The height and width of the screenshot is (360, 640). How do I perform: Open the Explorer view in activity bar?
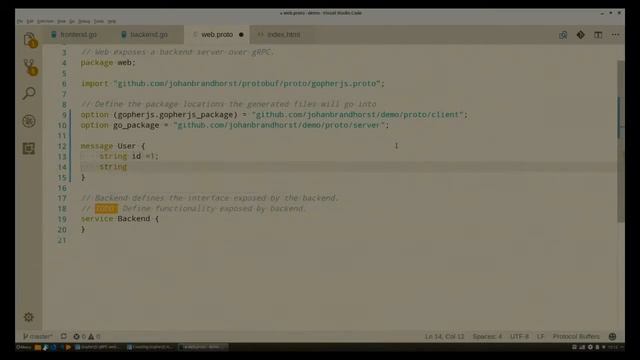pyautogui.click(x=29, y=40)
